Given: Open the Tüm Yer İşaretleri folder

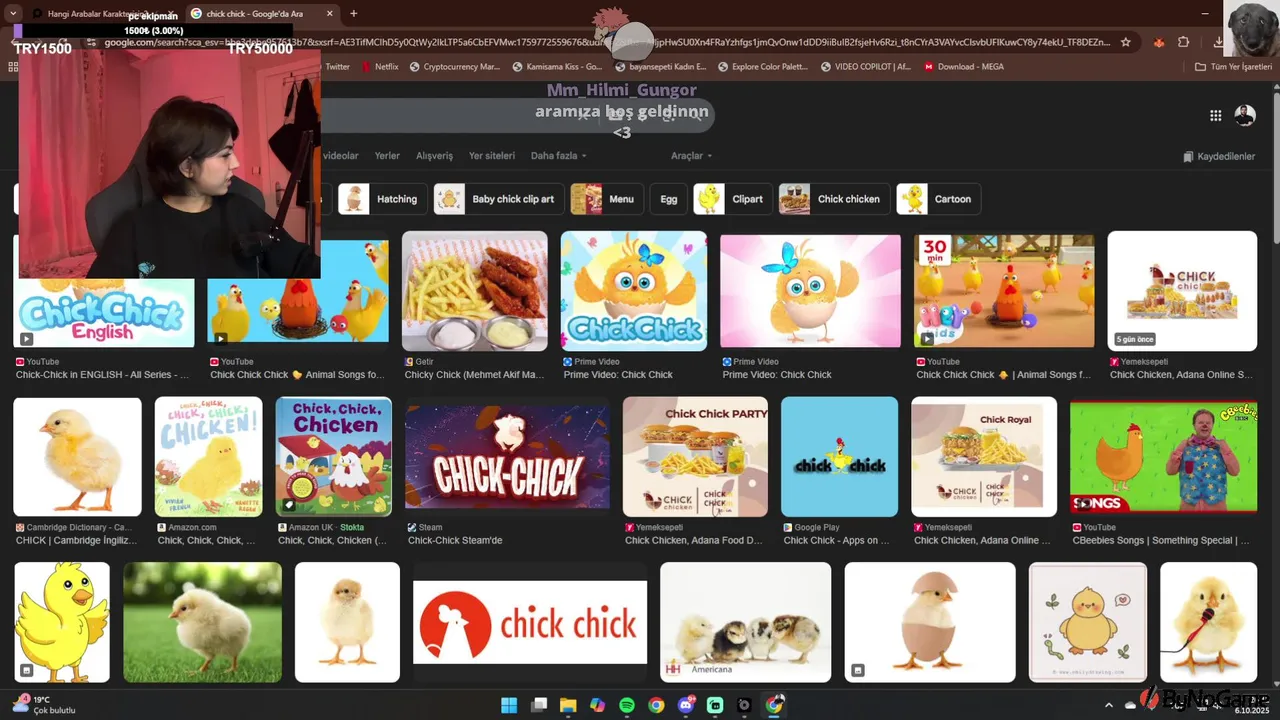Looking at the screenshot, I should [x=1233, y=67].
